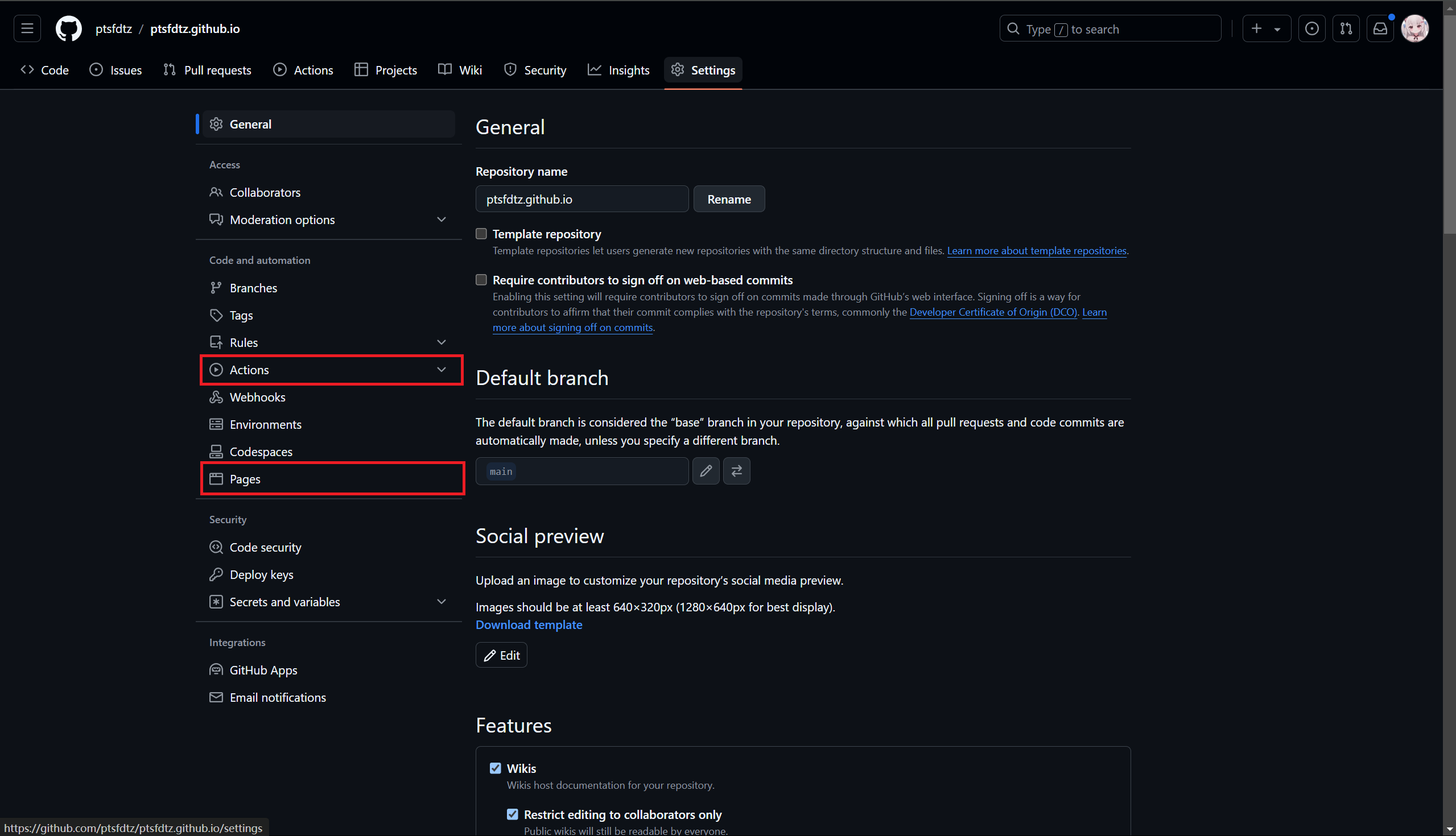Select General in settings sidebar
The width and height of the screenshot is (1456, 836).
coord(328,124)
